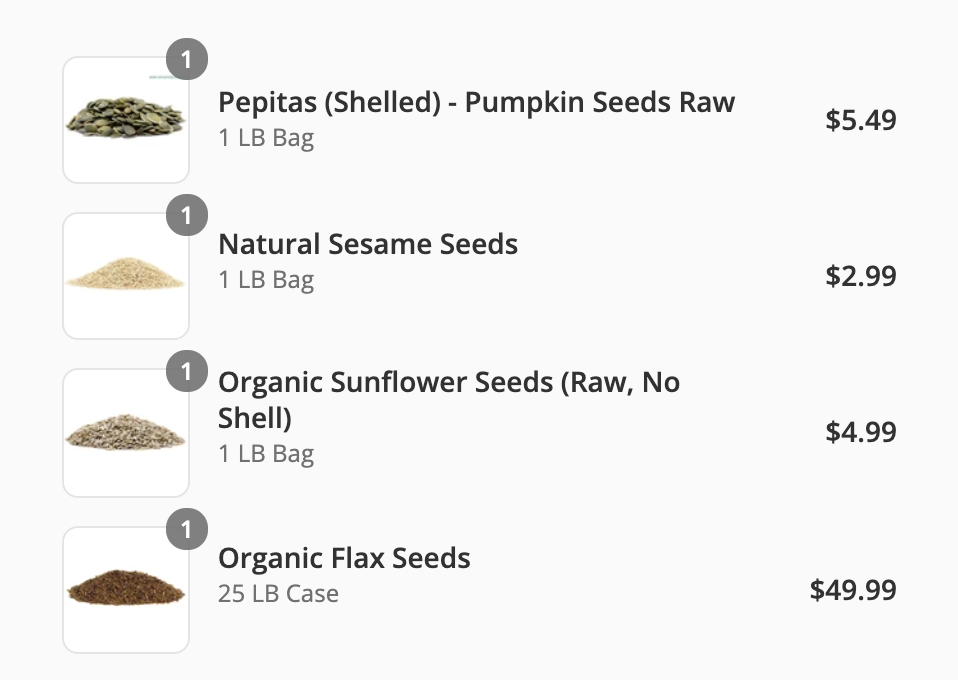958x680 pixels.
Task: Click the $2.99 price of Sesame Seeds
Action: point(860,276)
